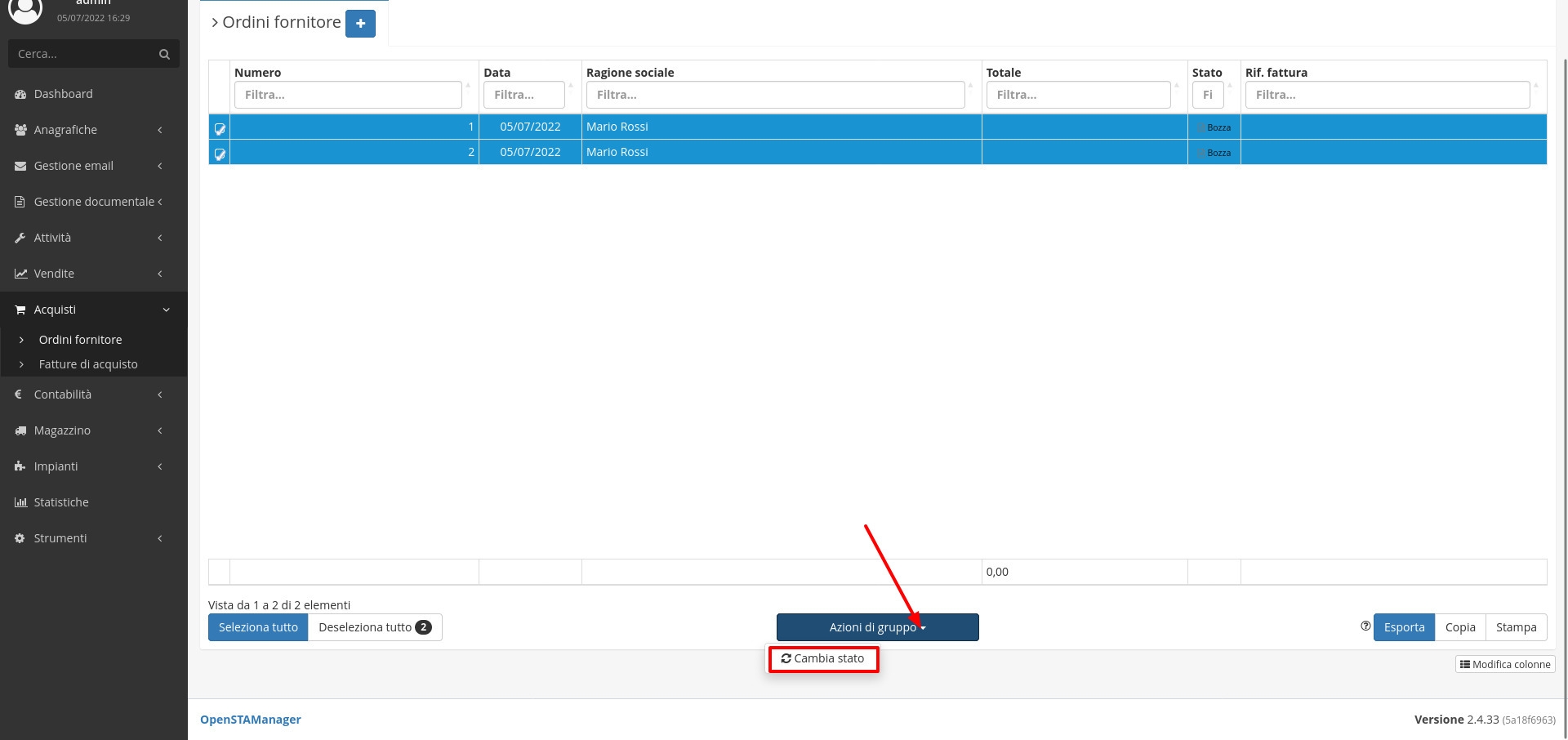This screenshot has width=1568, height=740.
Task: Click the admin user avatar icon
Action: [x=24, y=10]
